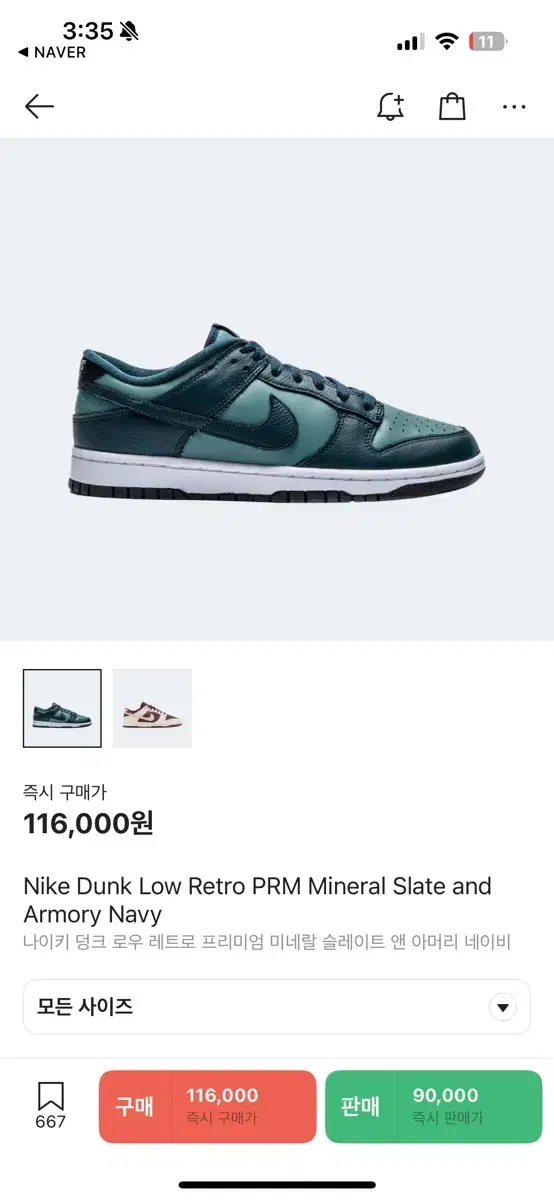Screen dimensions: 554x1200
Task: Click the dropdown arrow in size selector
Action: tap(503, 1007)
